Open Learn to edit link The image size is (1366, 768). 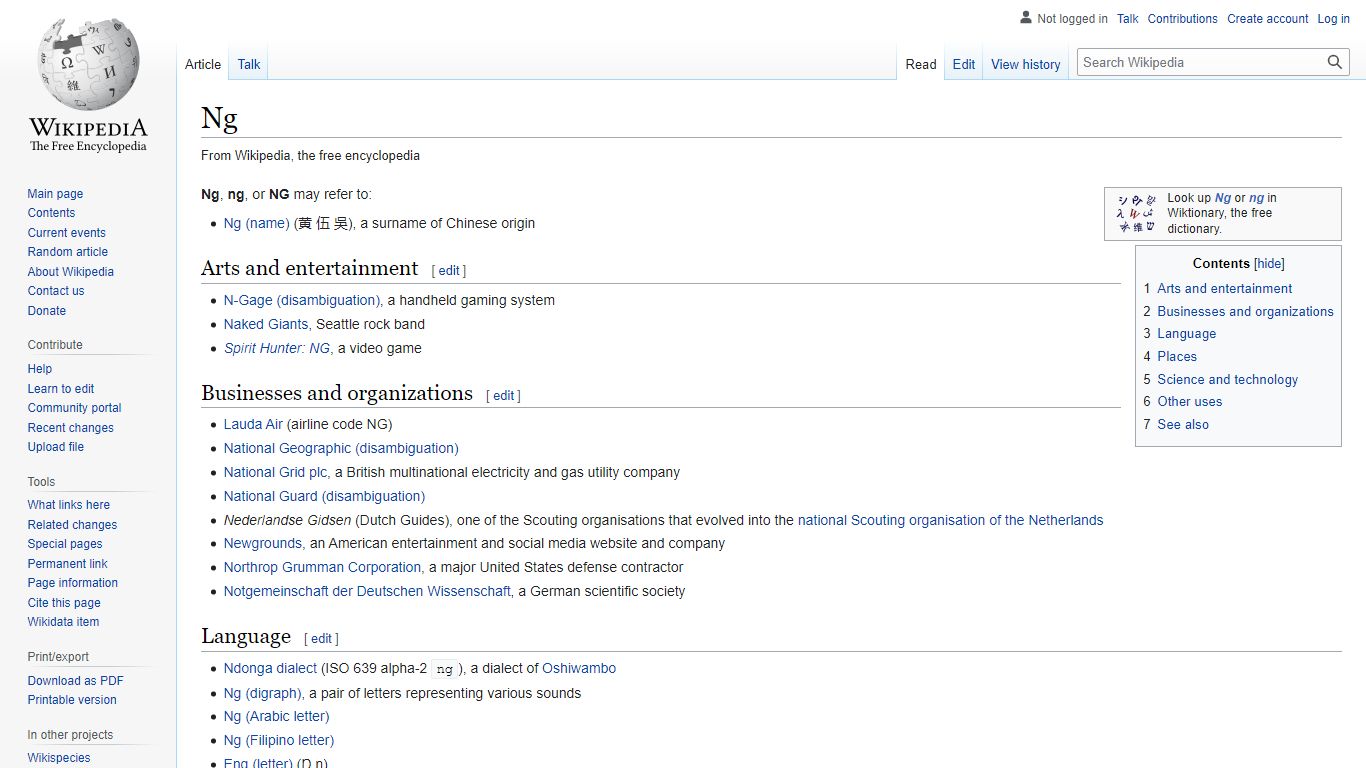pos(61,389)
